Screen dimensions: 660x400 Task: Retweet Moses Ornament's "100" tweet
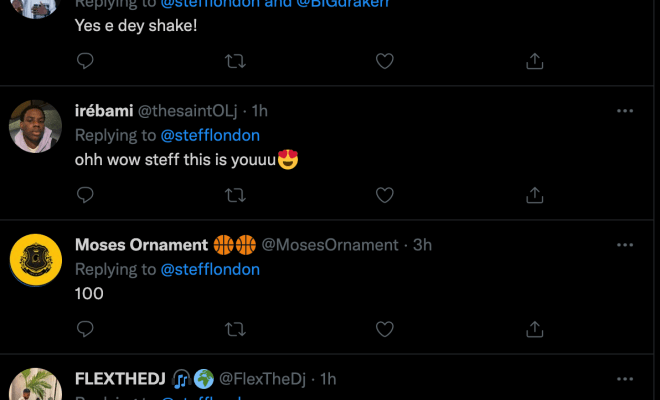[x=235, y=329]
